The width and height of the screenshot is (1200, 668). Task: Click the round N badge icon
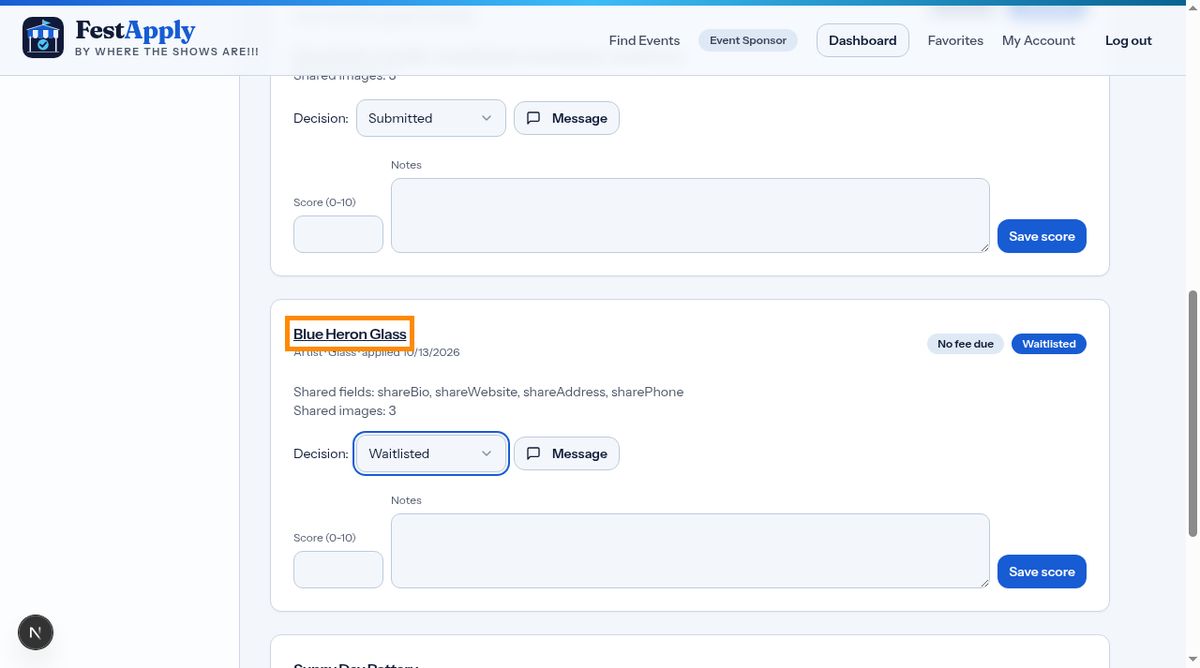36,632
